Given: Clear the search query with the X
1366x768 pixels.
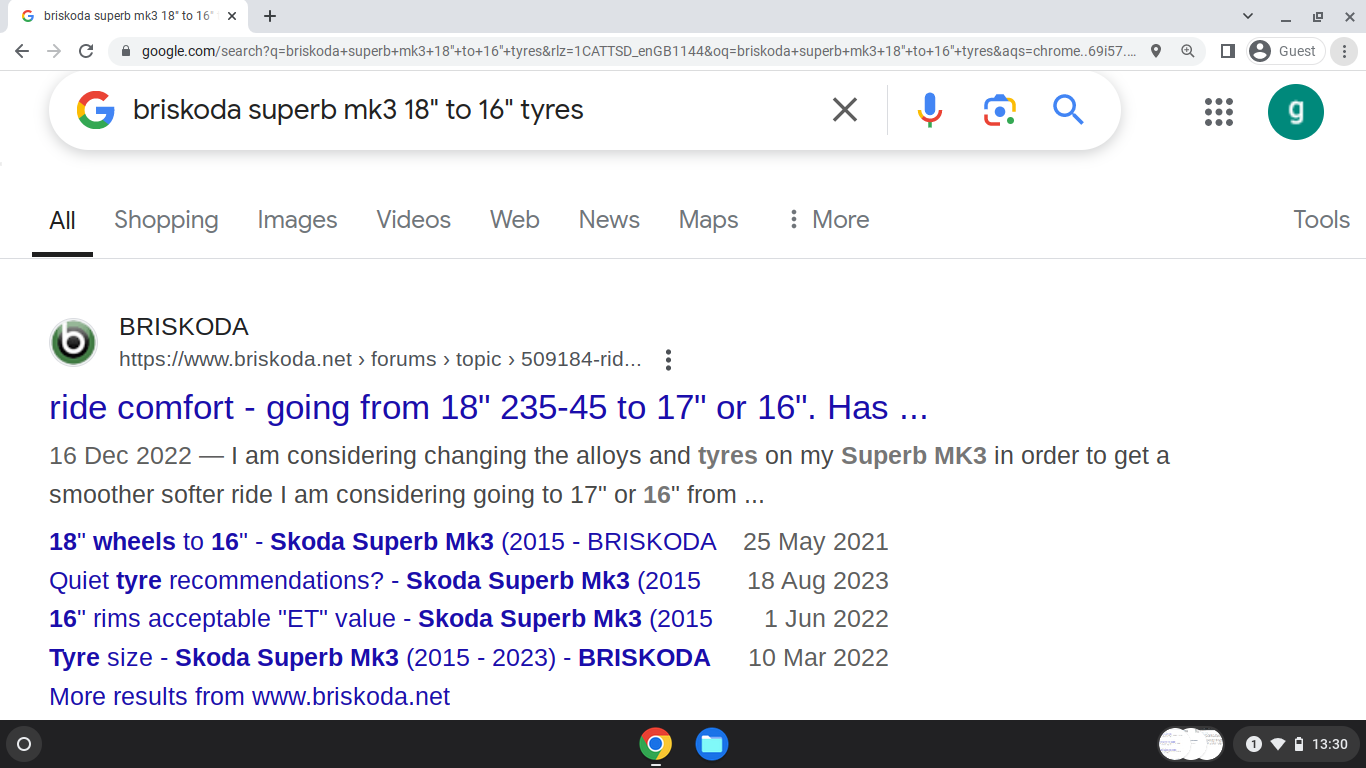Looking at the screenshot, I should [845, 110].
